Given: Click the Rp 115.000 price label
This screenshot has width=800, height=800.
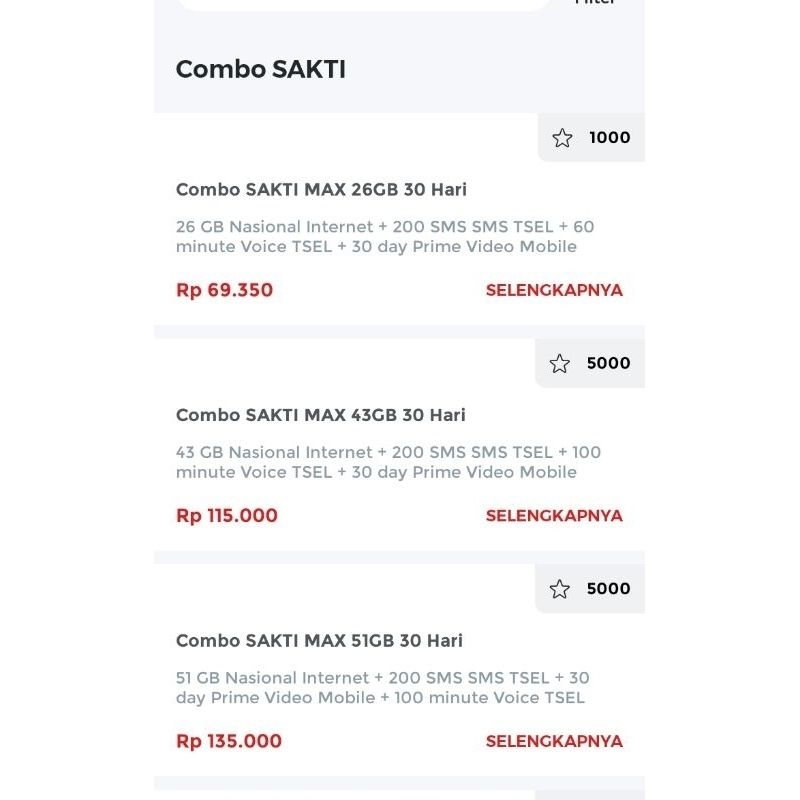Looking at the screenshot, I should [227, 515].
